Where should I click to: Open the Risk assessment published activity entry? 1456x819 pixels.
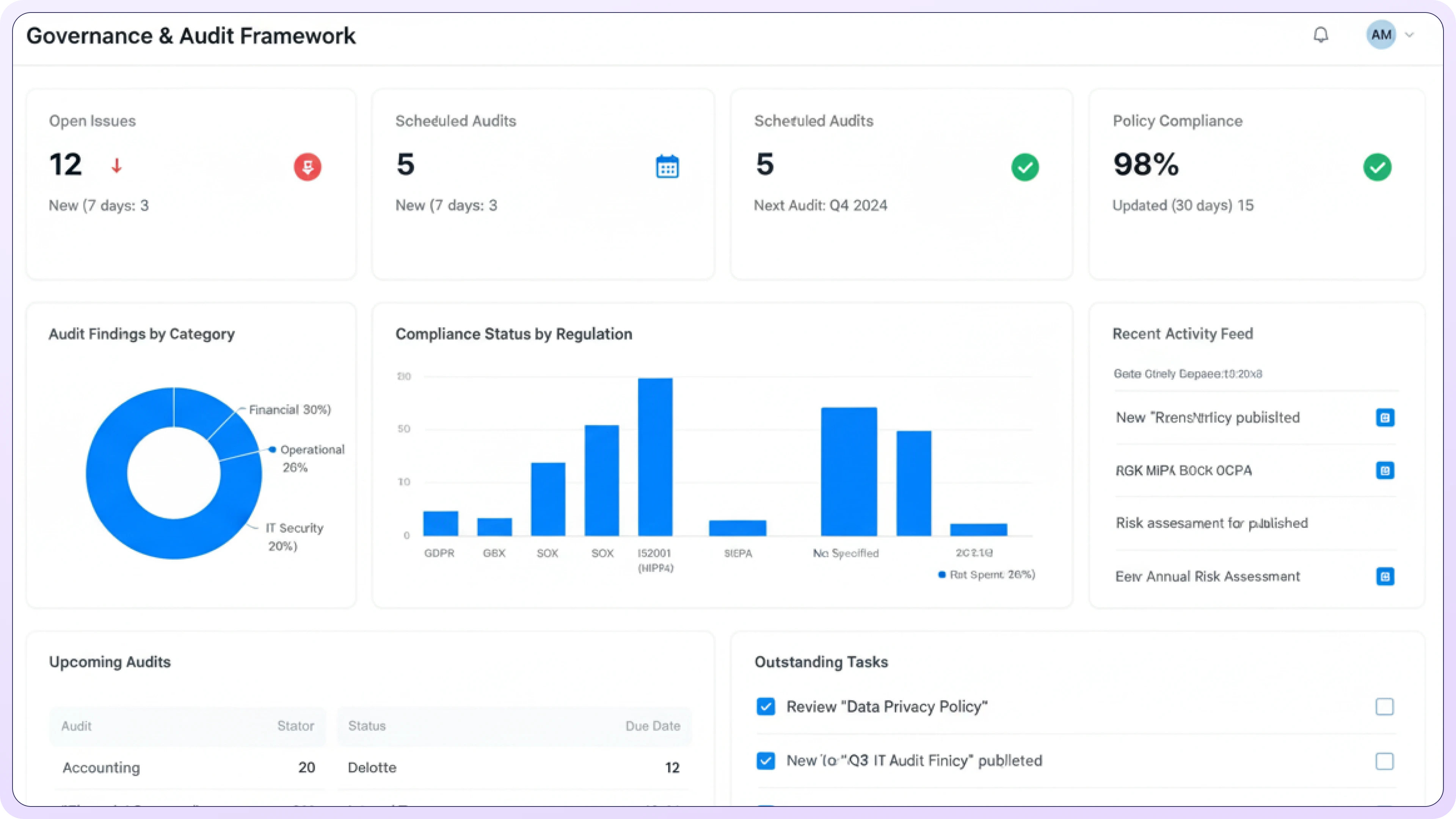point(1211,523)
